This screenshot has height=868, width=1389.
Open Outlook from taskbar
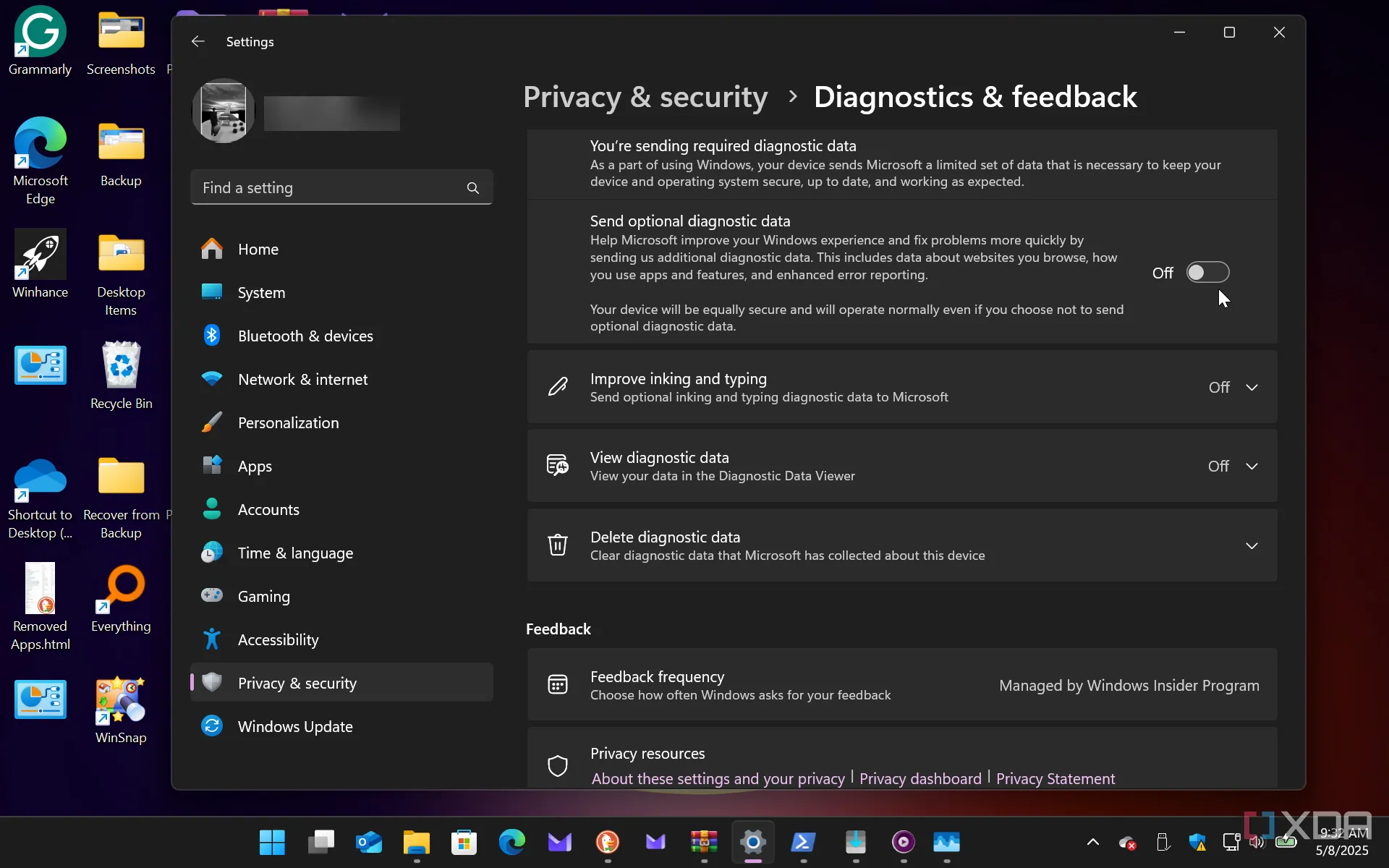pos(368,842)
